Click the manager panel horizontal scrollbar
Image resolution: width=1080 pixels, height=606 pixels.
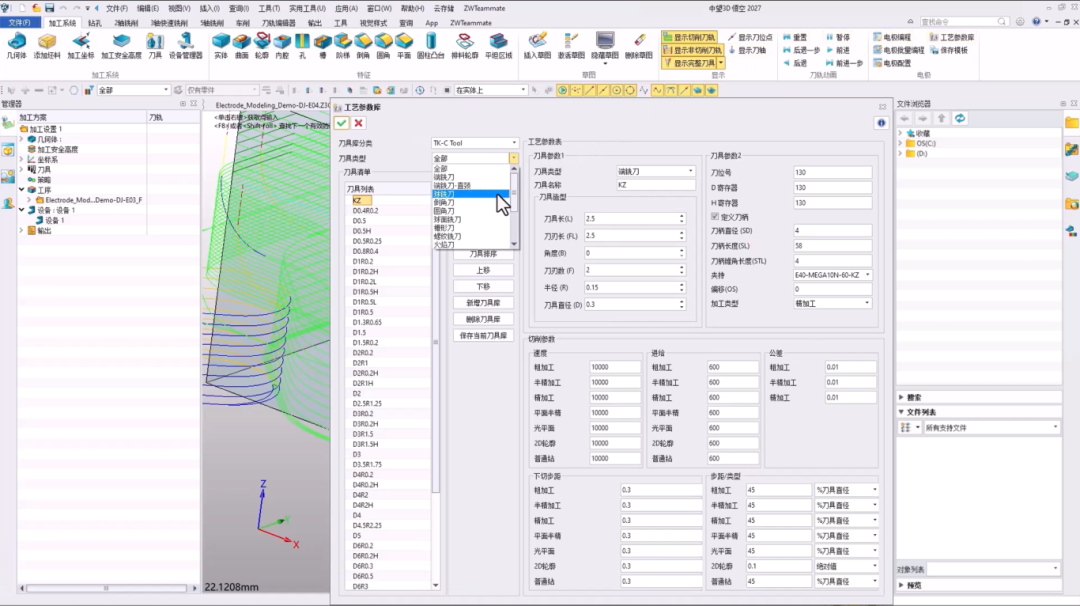point(106,588)
